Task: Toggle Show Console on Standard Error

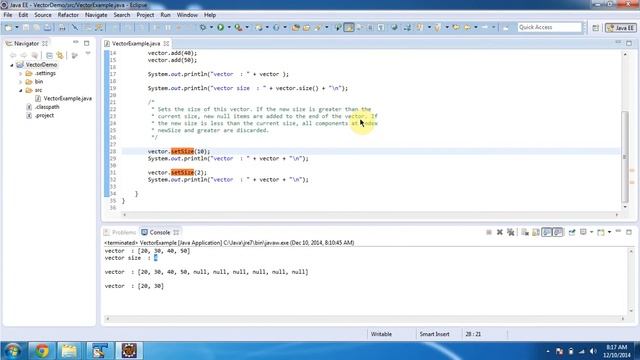Action: (558, 232)
